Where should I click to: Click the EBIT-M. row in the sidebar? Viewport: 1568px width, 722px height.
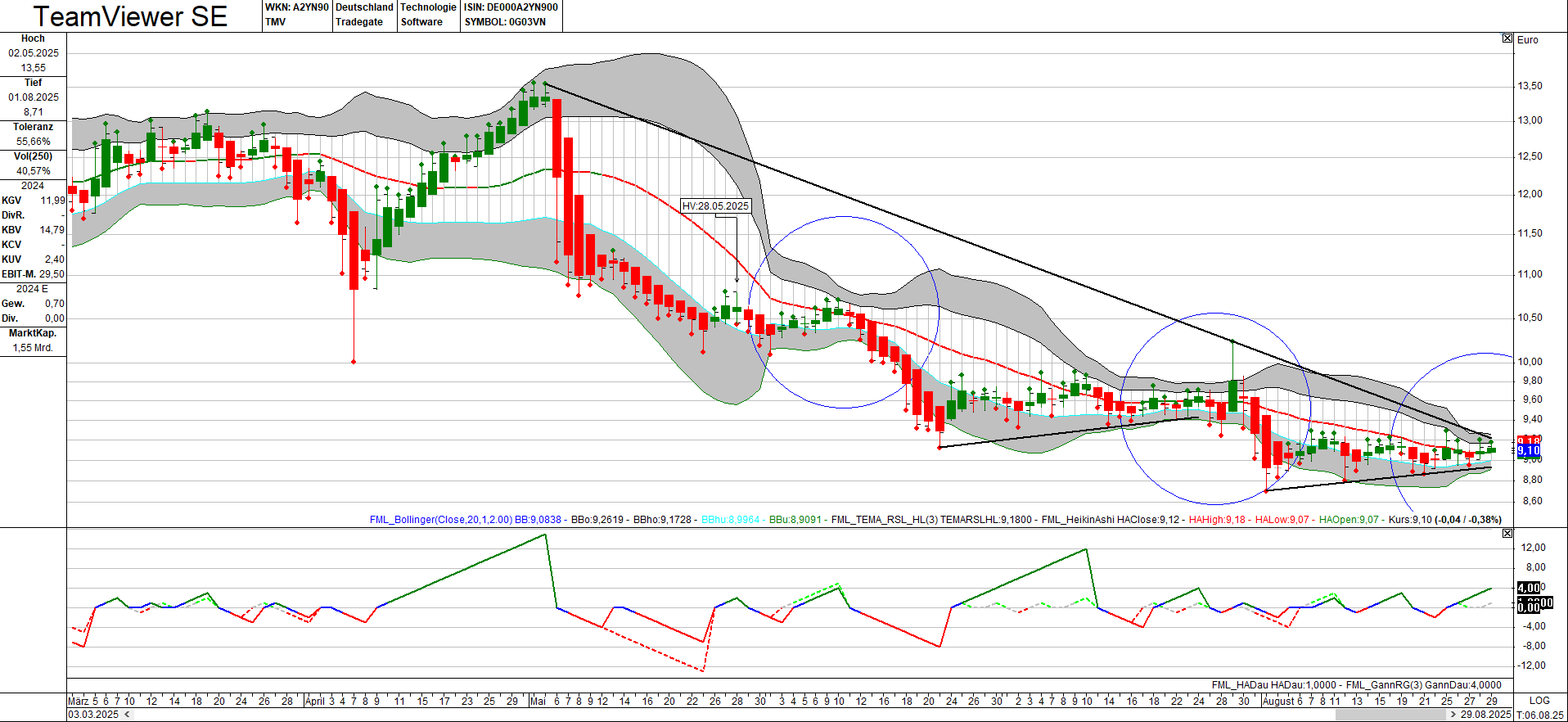click(33, 274)
